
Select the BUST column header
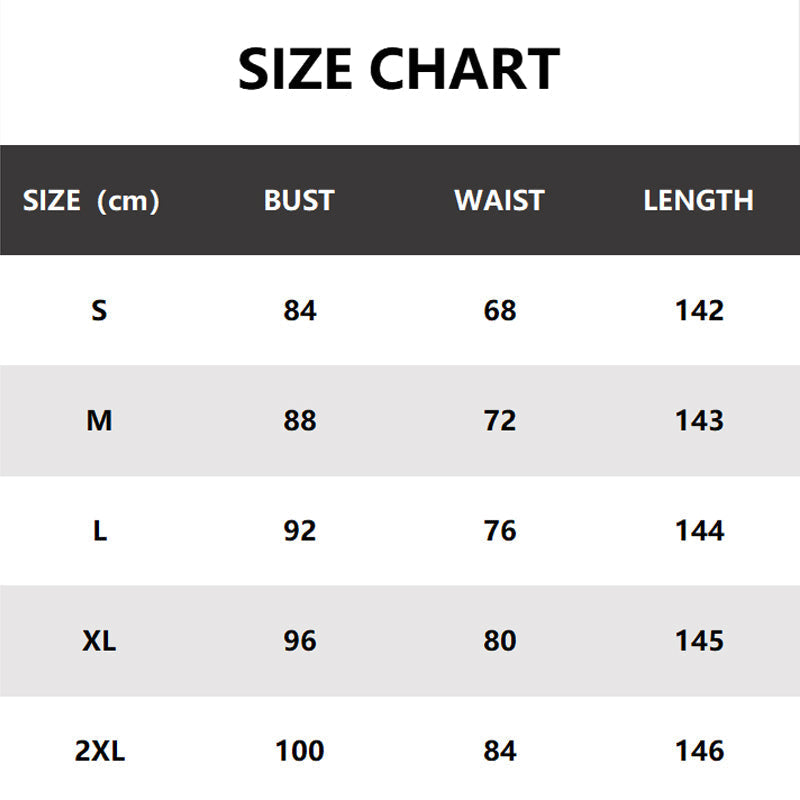point(299,200)
